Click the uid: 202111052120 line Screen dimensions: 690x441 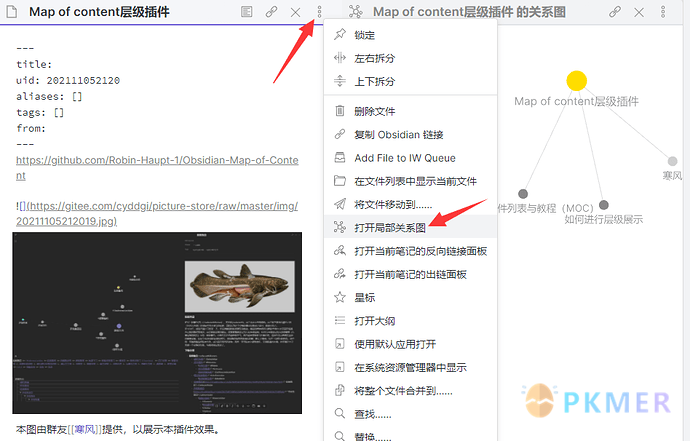click(68, 81)
